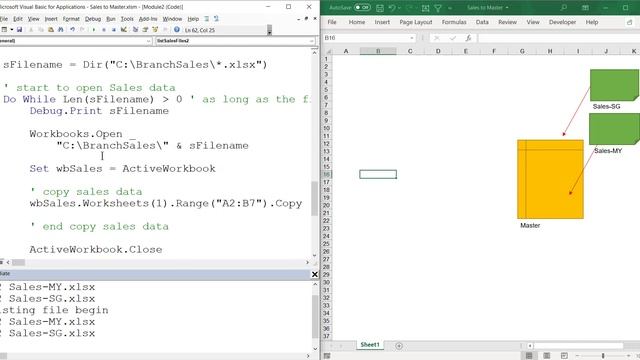The image size is (640, 360).
Task: Open the Add-Ins menu in VBA editor
Action: [148, 19]
